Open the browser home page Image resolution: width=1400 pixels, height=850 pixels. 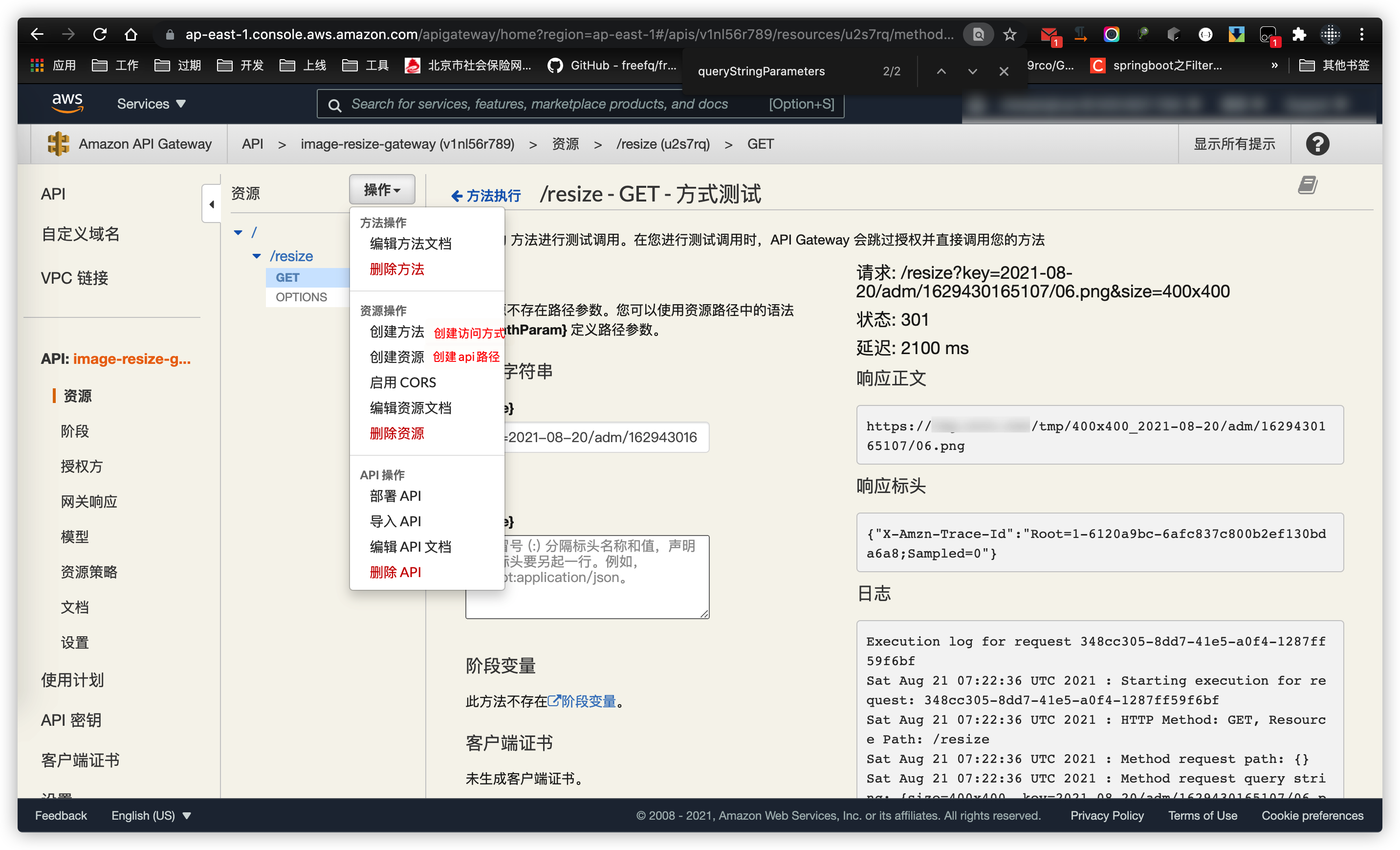coord(131,35)
